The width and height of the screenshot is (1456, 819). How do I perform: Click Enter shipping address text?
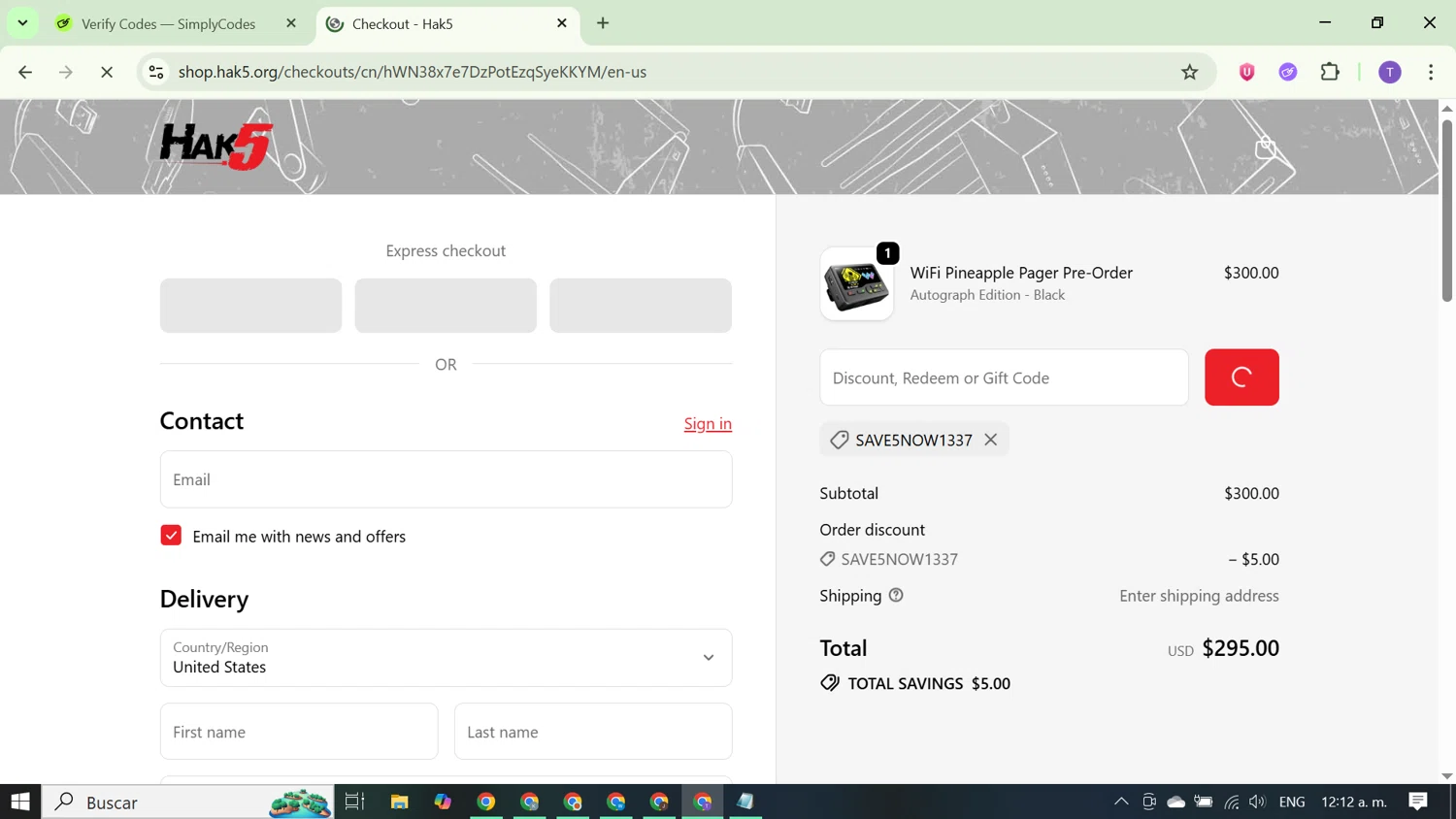click(1199, 596)
